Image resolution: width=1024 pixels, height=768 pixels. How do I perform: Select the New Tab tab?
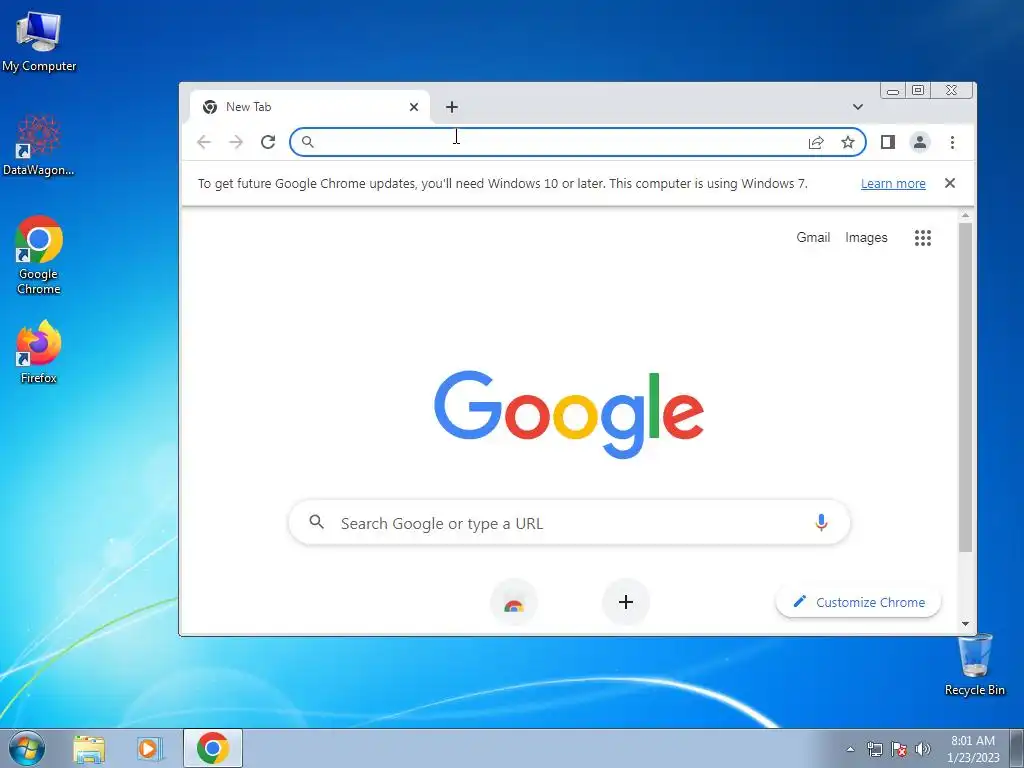(310, 107)
